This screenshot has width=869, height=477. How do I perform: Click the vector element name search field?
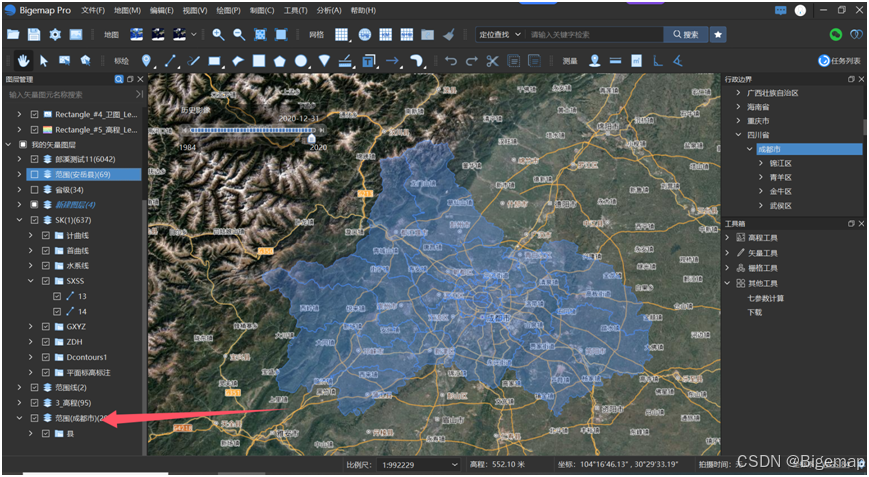click(x=69, y=95)
